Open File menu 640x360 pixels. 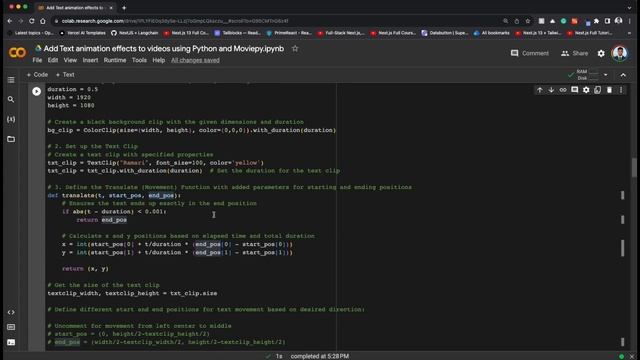37,60
